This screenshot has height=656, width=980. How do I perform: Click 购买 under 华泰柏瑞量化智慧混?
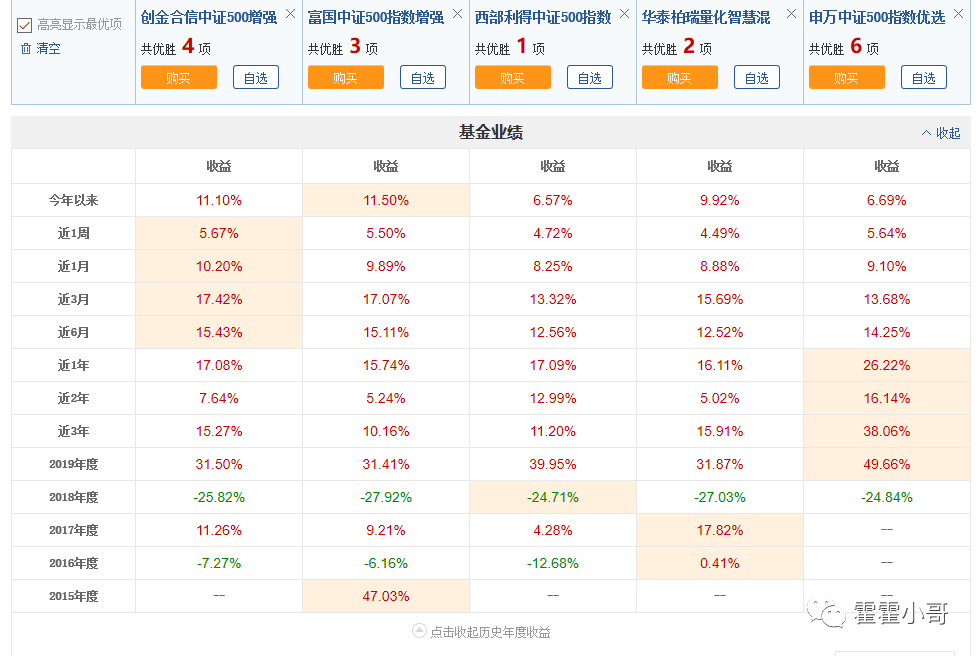[x=679, y=77]
